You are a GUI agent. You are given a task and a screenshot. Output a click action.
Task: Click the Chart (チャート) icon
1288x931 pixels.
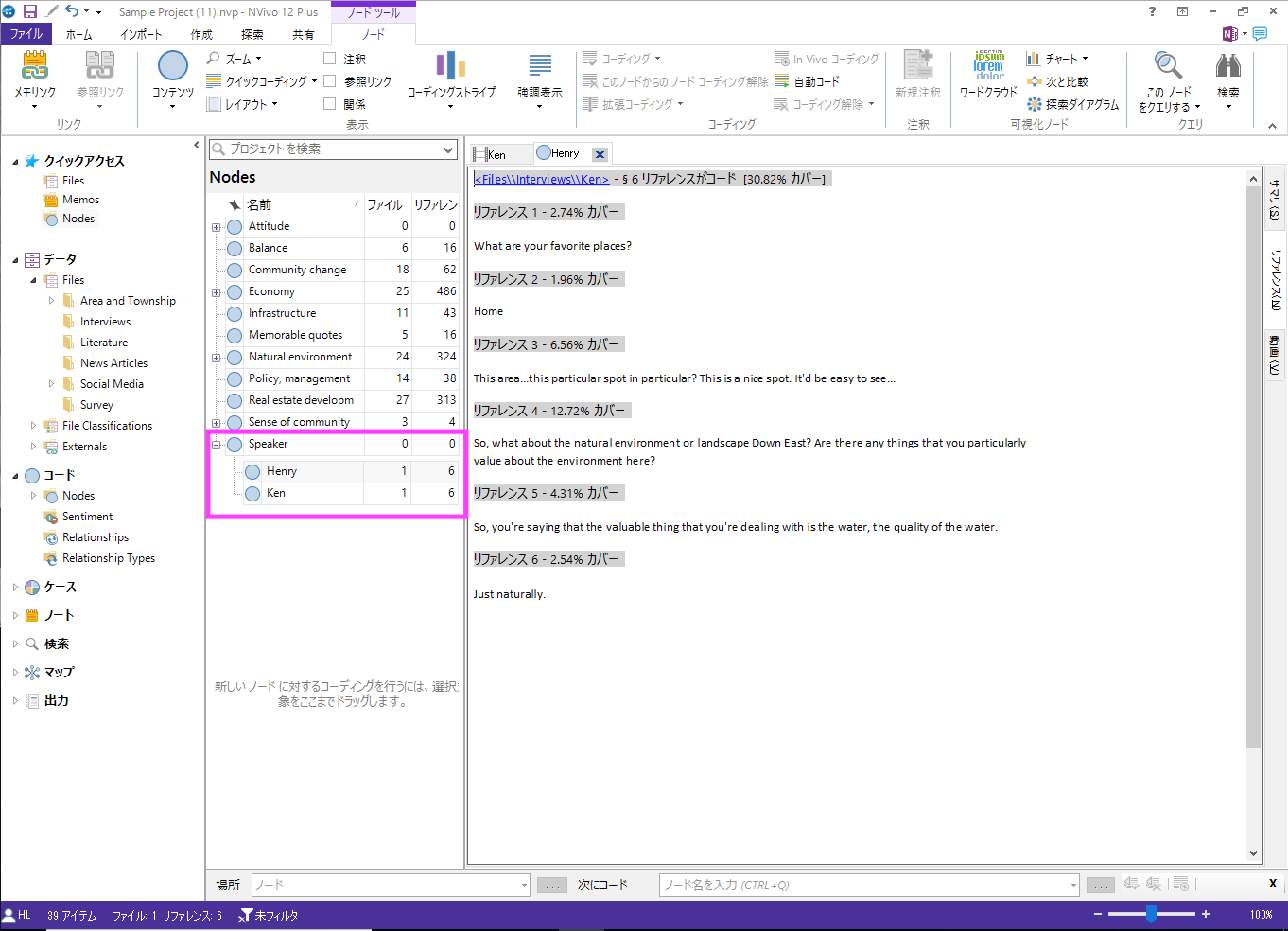(x=1034, y=59)
